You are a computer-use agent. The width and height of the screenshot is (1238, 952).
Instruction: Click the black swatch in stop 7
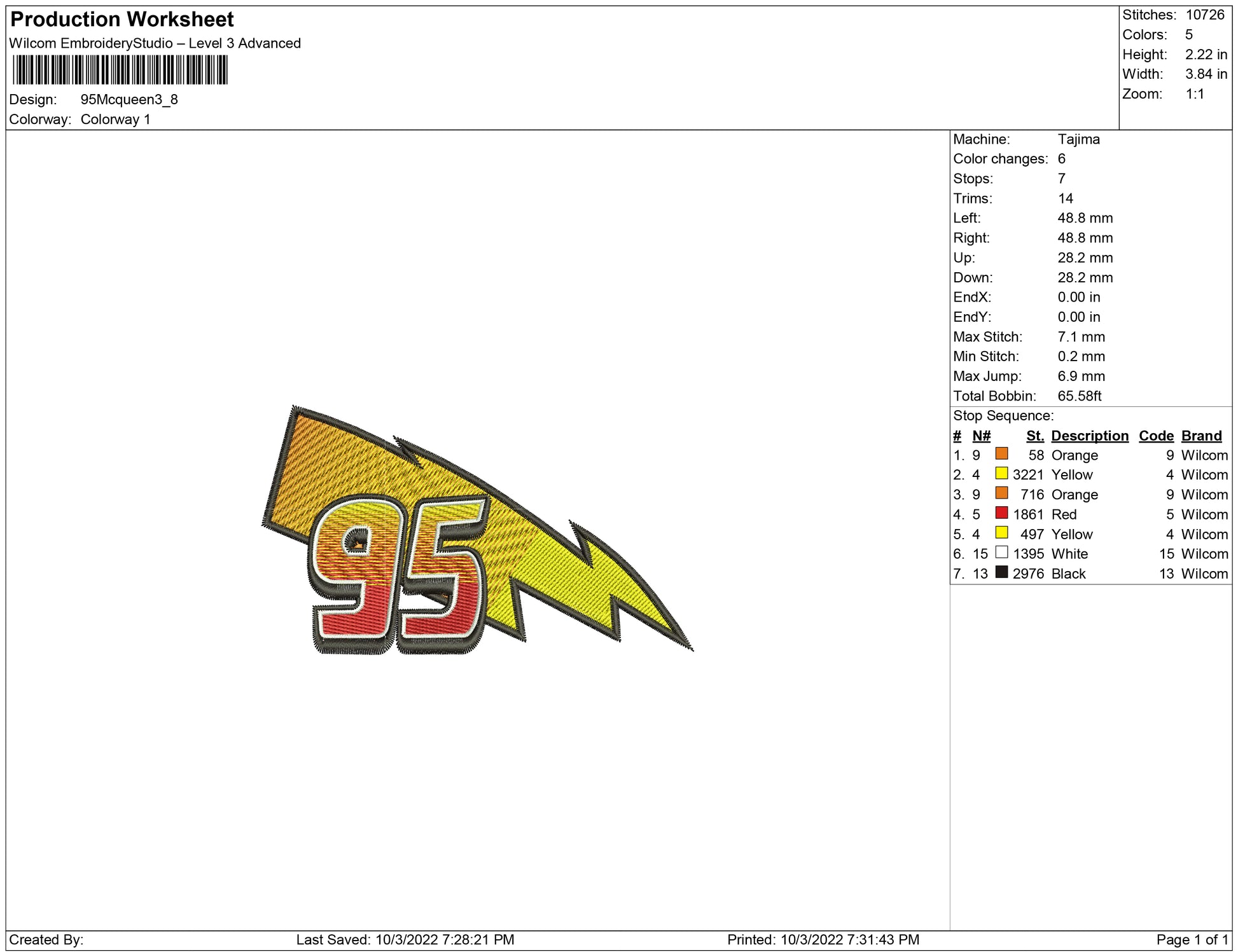tap(1001, 572)
